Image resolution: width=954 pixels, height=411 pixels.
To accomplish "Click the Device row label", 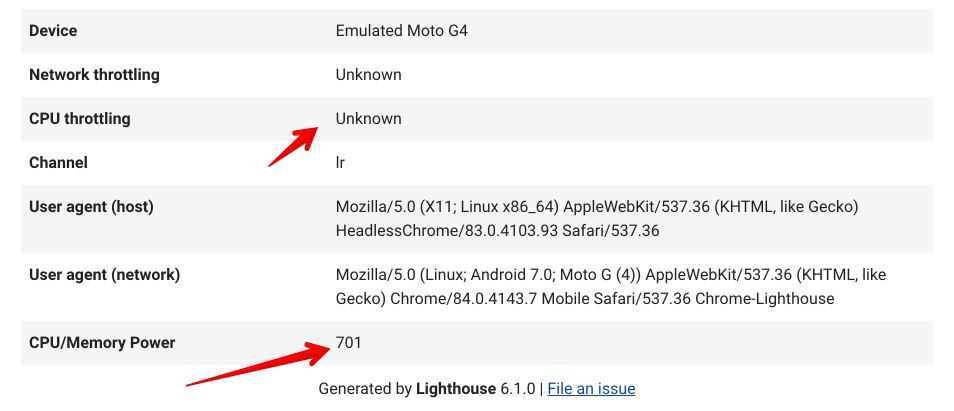I will pos(53,30).
